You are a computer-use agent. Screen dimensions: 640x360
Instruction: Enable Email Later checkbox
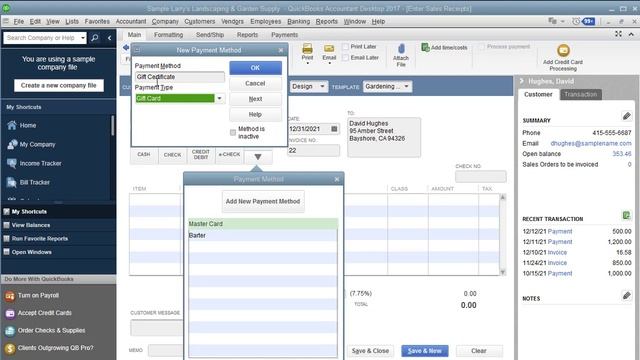coord(345,58)
